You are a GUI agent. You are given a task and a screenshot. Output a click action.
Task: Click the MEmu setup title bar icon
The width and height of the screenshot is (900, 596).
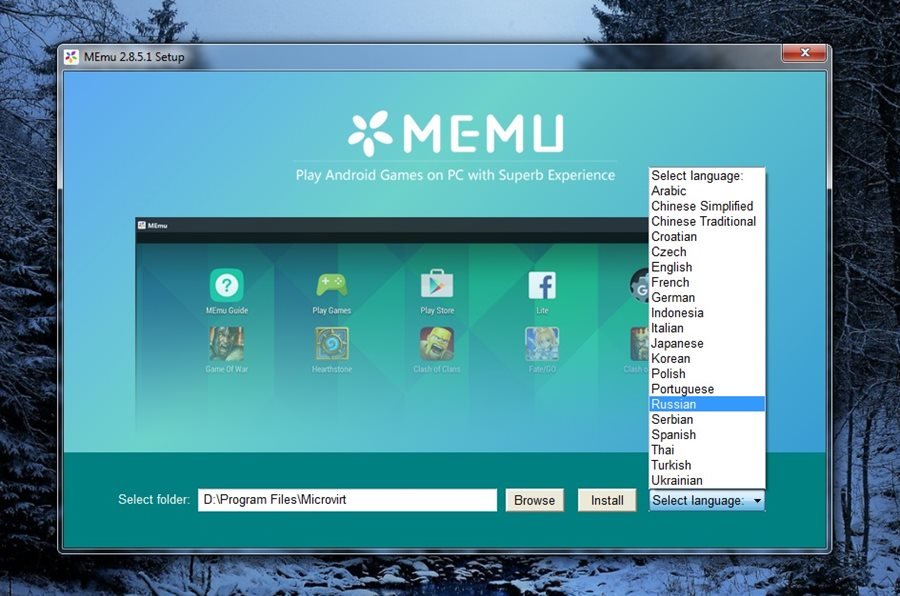71,57
